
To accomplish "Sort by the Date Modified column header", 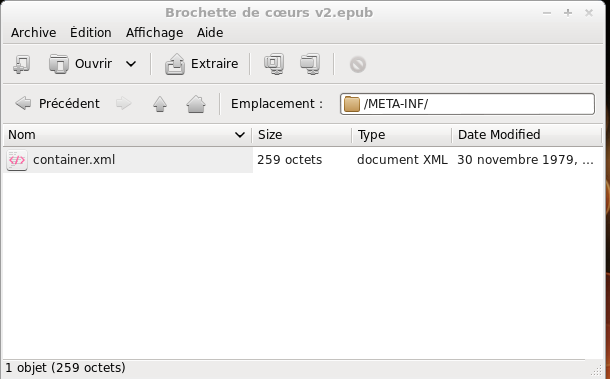I will 526,135.
